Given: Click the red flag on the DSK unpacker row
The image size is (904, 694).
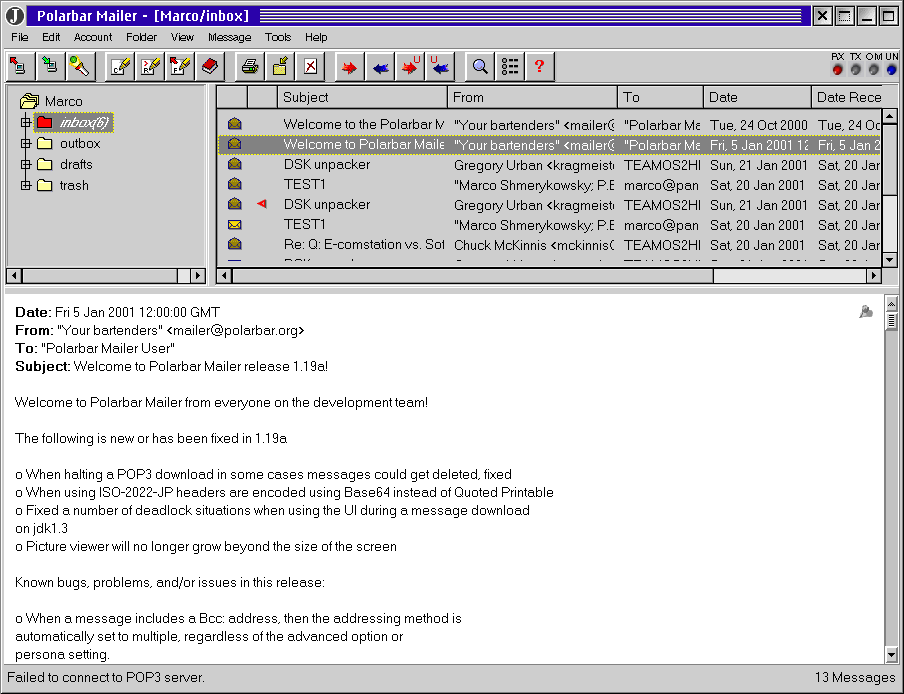Looking at the screenshot, I should click(x=262, y=203).
